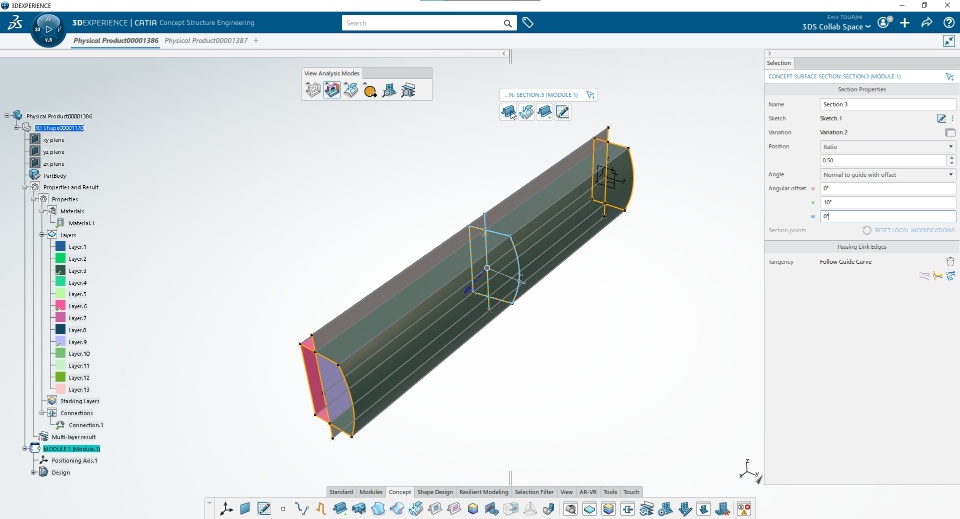960x519 pixels.
Task: Click the axis system tool in bottom toolbar
Action: click(x=227, y=509)
